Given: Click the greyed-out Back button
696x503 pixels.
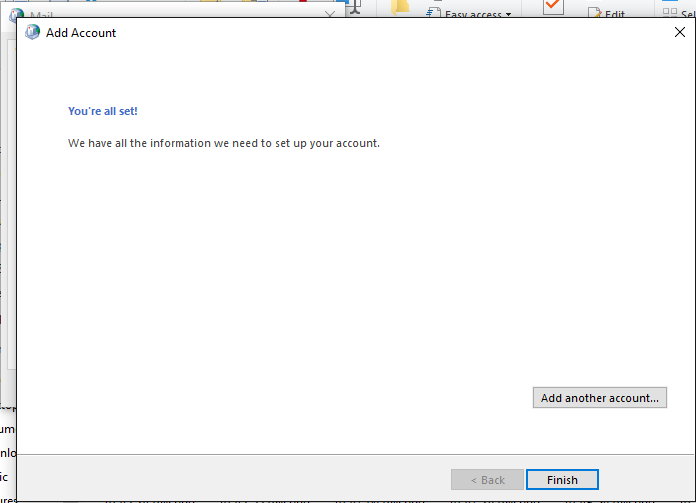Looking at the screenshot, I should (x=487, y=480).
